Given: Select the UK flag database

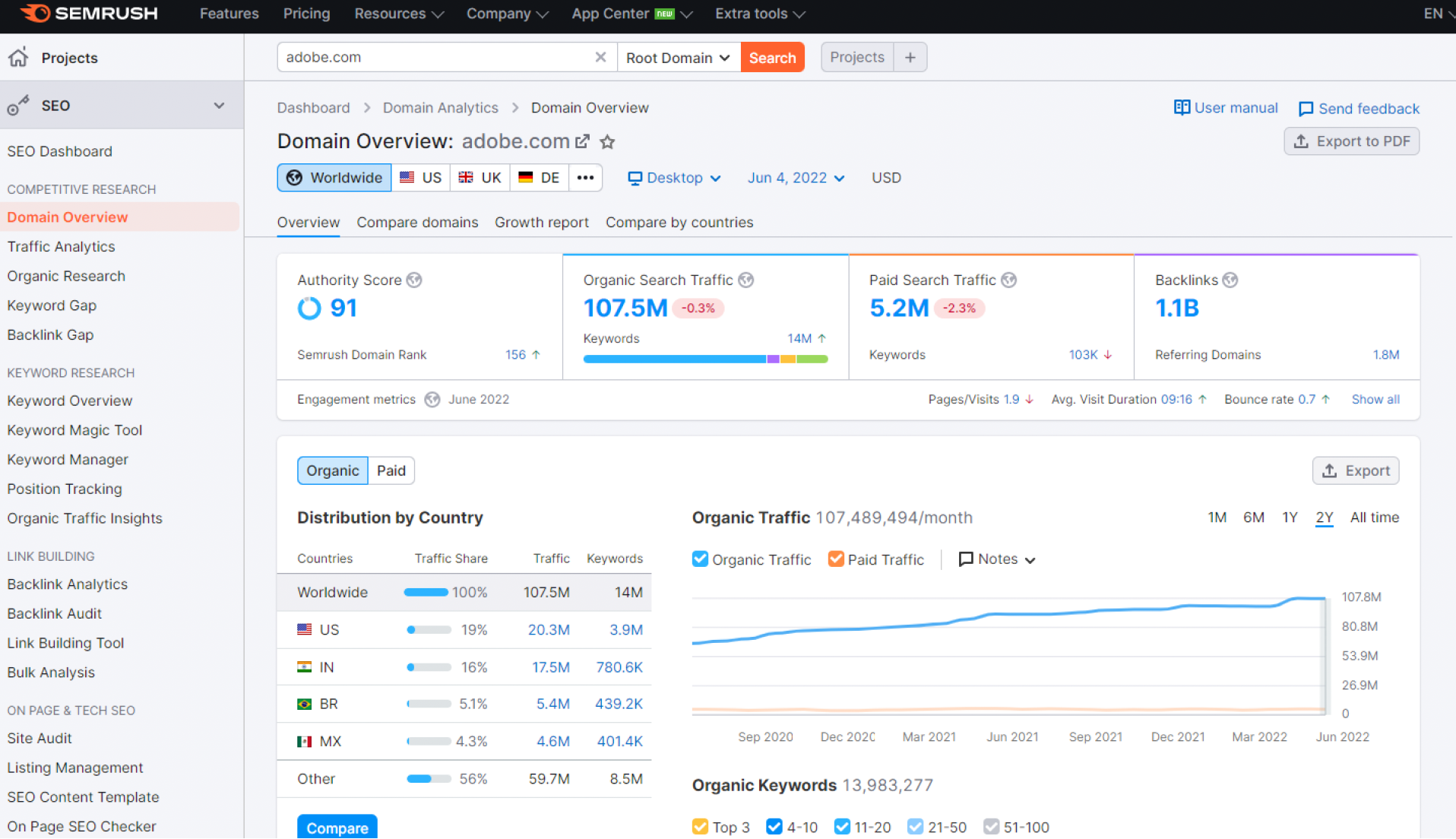Looking at the screenshot, I should coord(480,177).
